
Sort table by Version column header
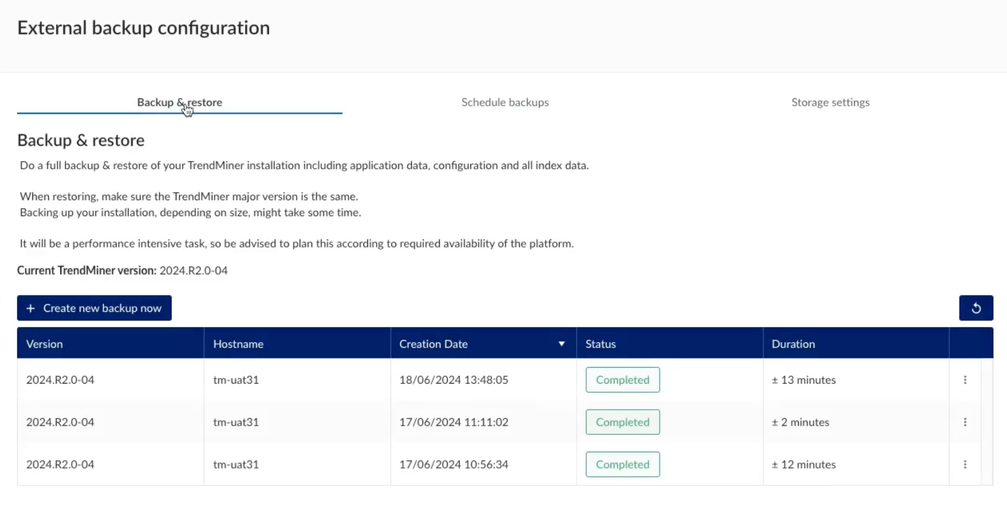[x=45, y=344]
